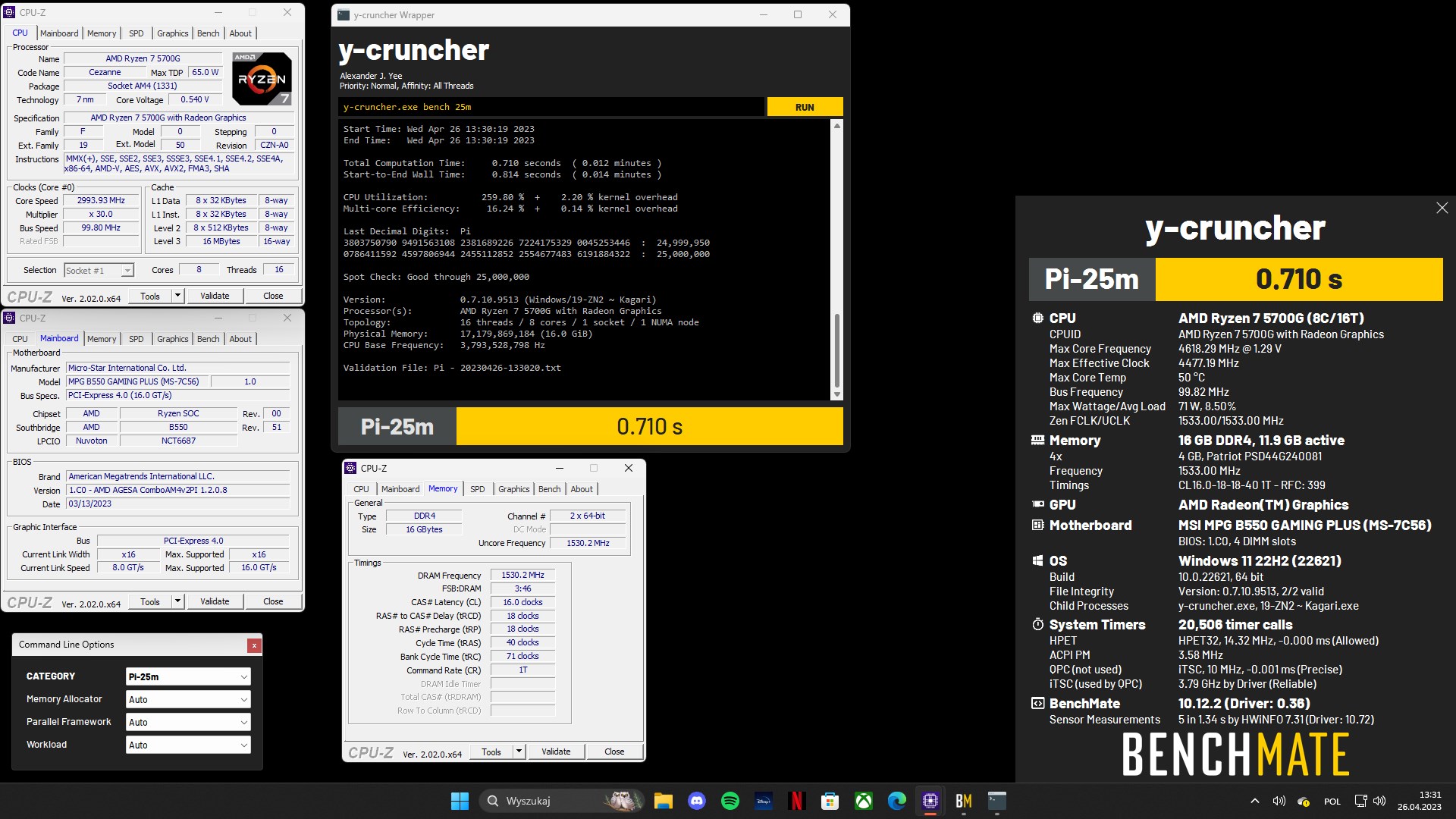
Task: Open the Workload dropdown
Action: (x=188, y=745)
